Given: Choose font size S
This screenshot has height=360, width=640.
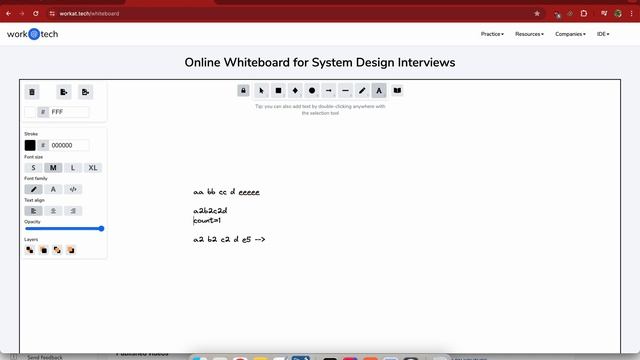Looking at the screenshot, I should (x=33, y=168).
